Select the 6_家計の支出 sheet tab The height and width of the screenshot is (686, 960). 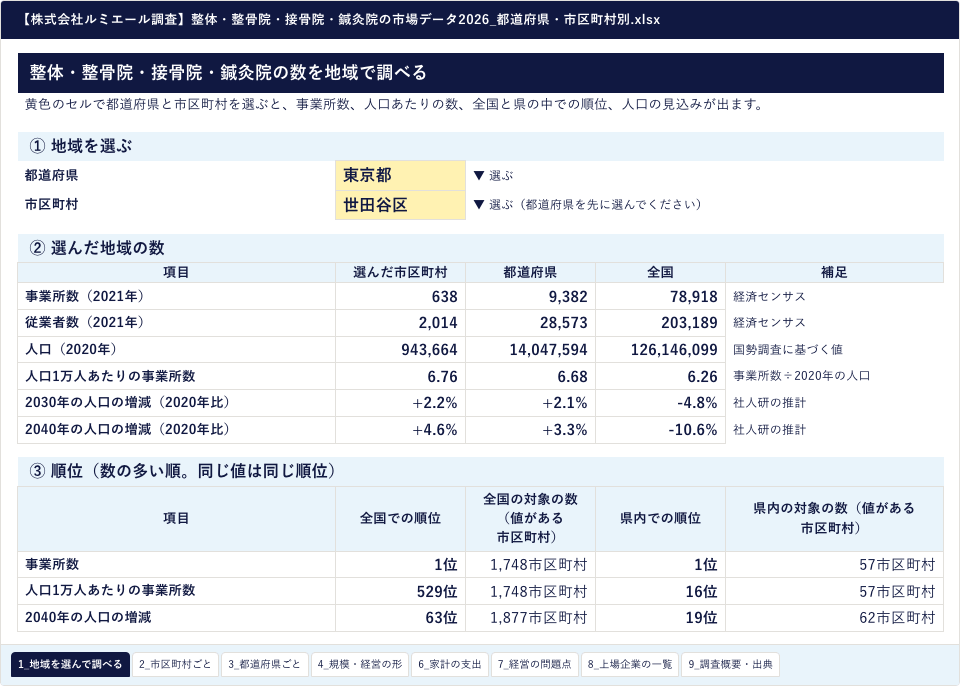(450, 664)
